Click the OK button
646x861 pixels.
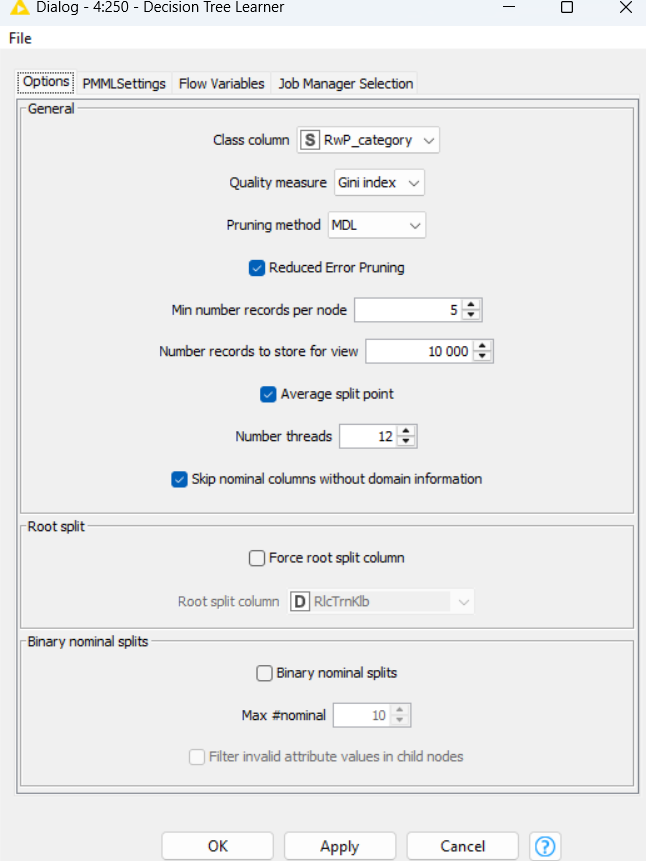pyautogui.click(x=217, y=846)
